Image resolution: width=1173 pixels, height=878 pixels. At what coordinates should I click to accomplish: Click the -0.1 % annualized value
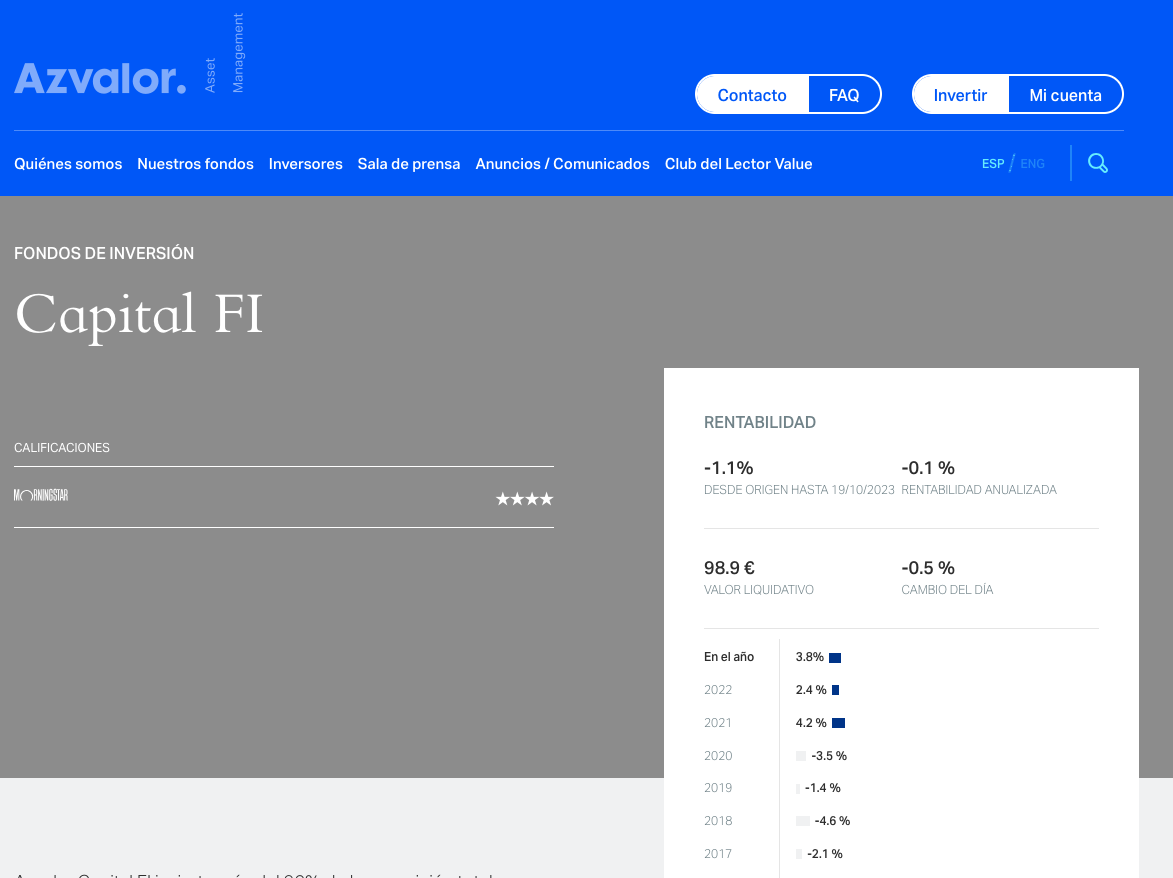[928, 468]
